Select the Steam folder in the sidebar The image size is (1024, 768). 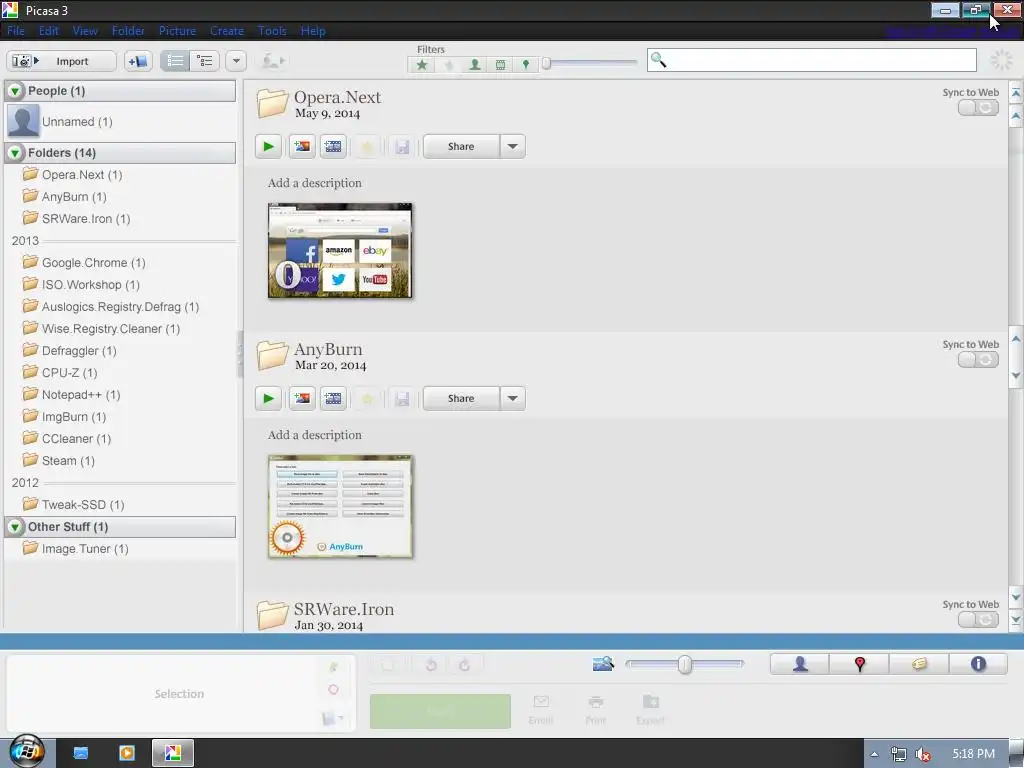tap(59, 461)
